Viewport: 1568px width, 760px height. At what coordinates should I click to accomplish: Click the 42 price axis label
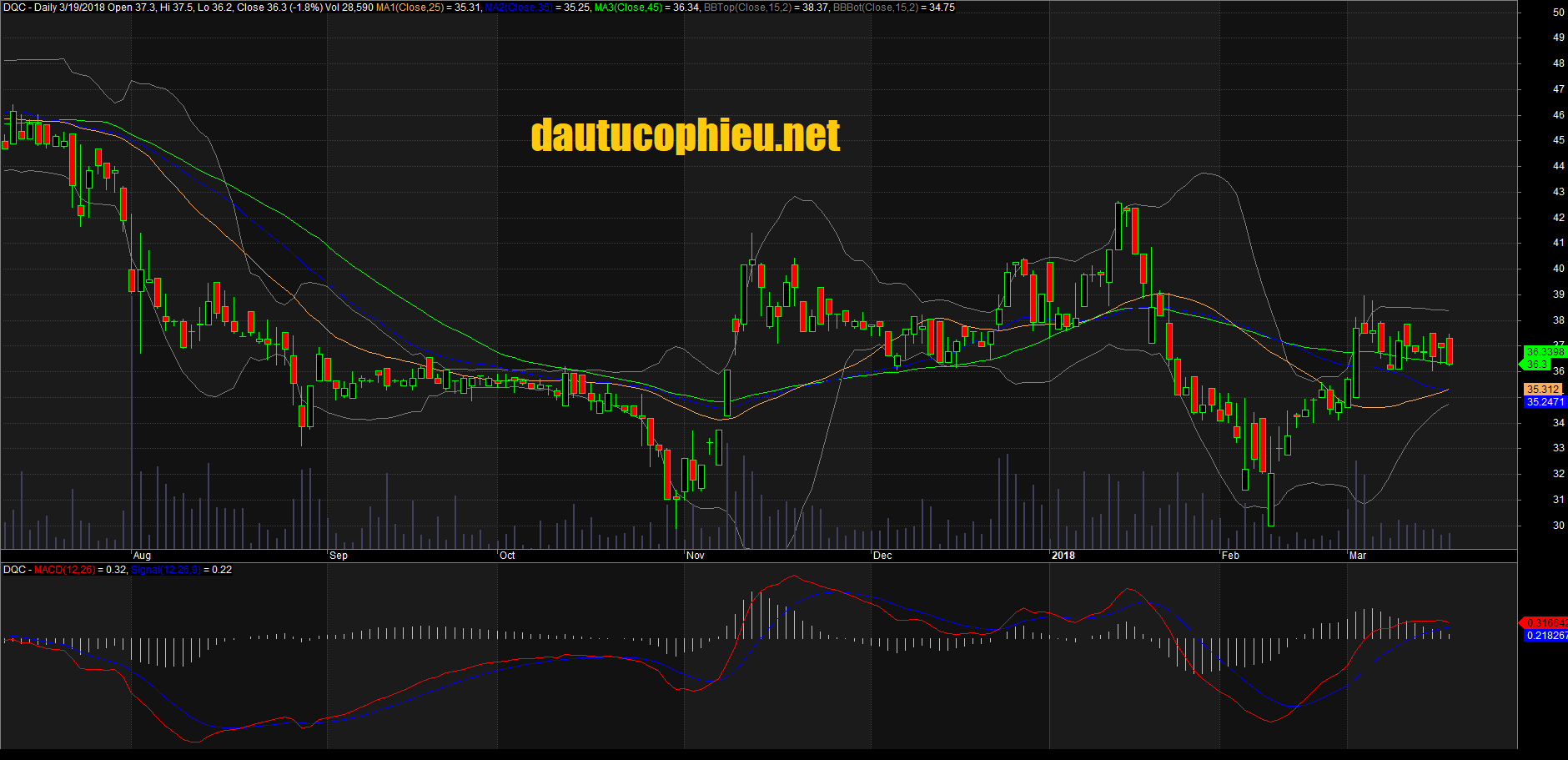point(1558,218)
